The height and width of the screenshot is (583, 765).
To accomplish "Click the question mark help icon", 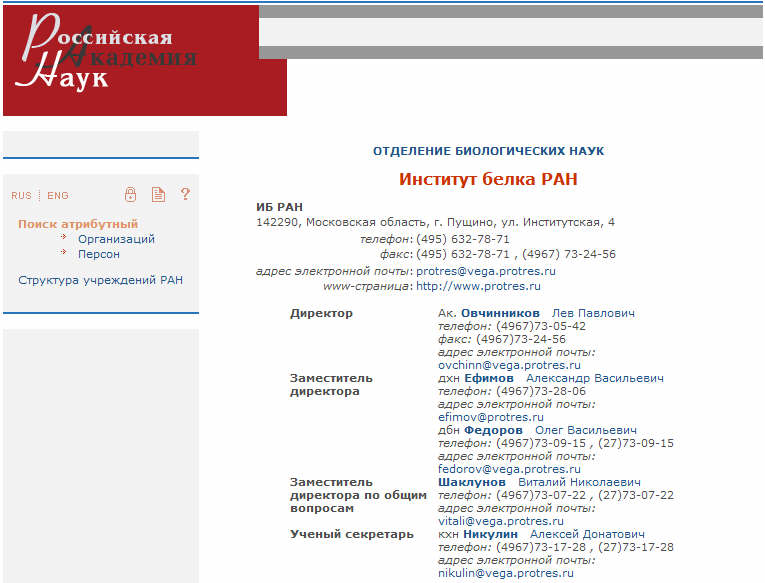I will click(185, 194).
